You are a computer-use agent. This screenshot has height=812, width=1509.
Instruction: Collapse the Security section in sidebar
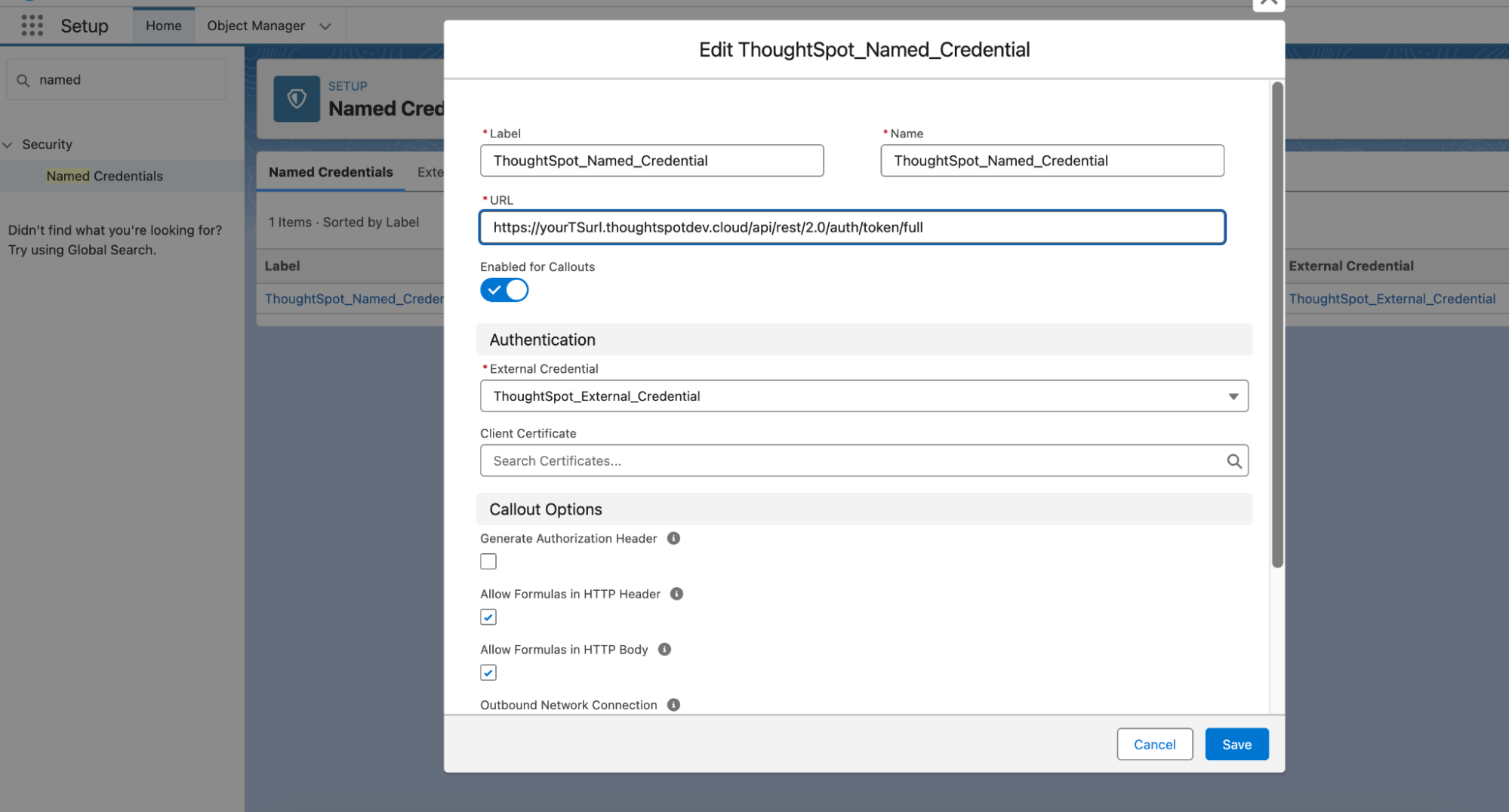(8, 144)
